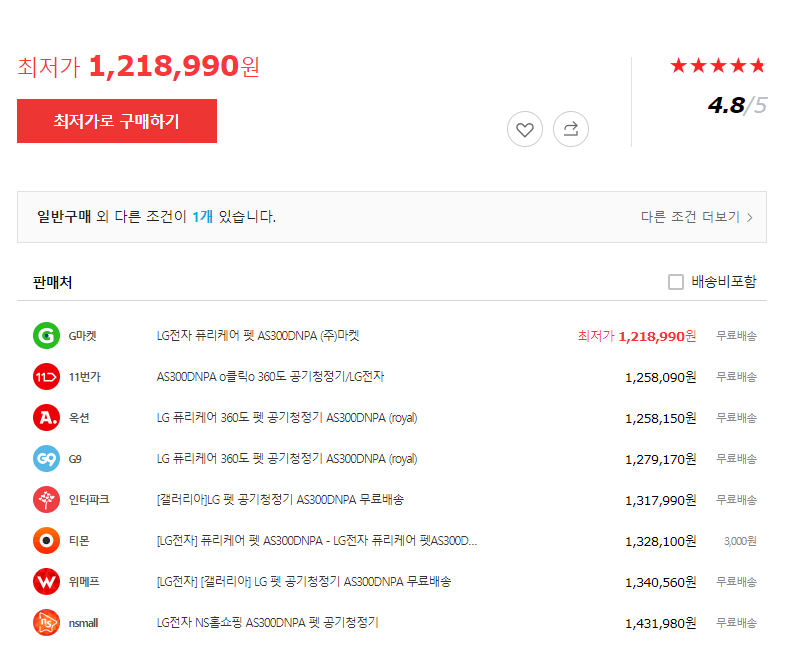Screen dimensions: 797x648
Task: Click the 인터파크 price 1,317,990원
Action: click(660, 500)
